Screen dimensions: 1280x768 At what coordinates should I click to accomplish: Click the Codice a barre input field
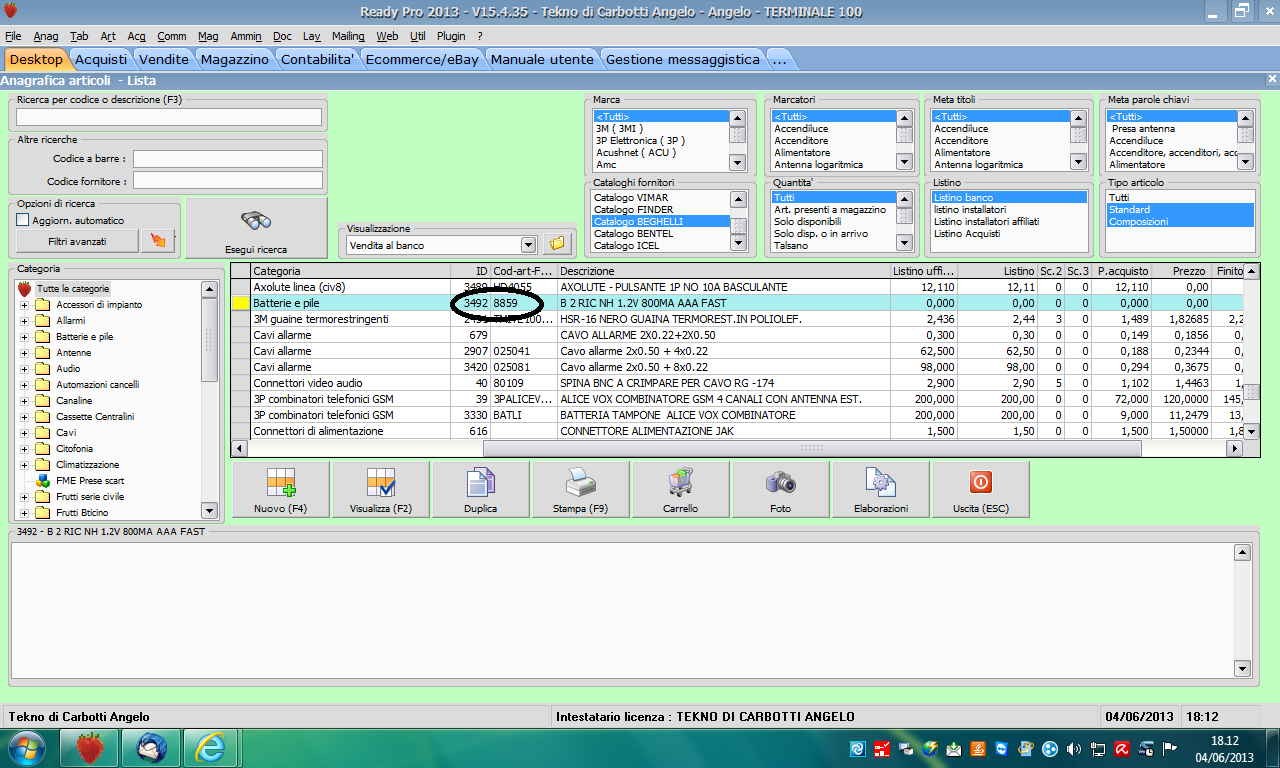(x=228, y=159)
